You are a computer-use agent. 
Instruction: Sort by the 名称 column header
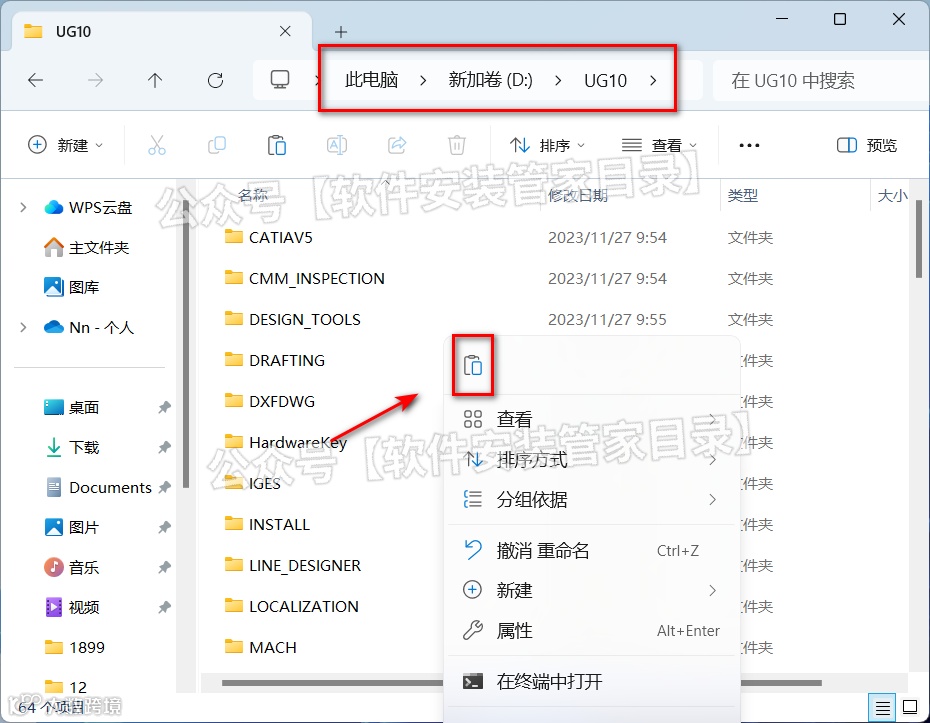pos(253,195)
